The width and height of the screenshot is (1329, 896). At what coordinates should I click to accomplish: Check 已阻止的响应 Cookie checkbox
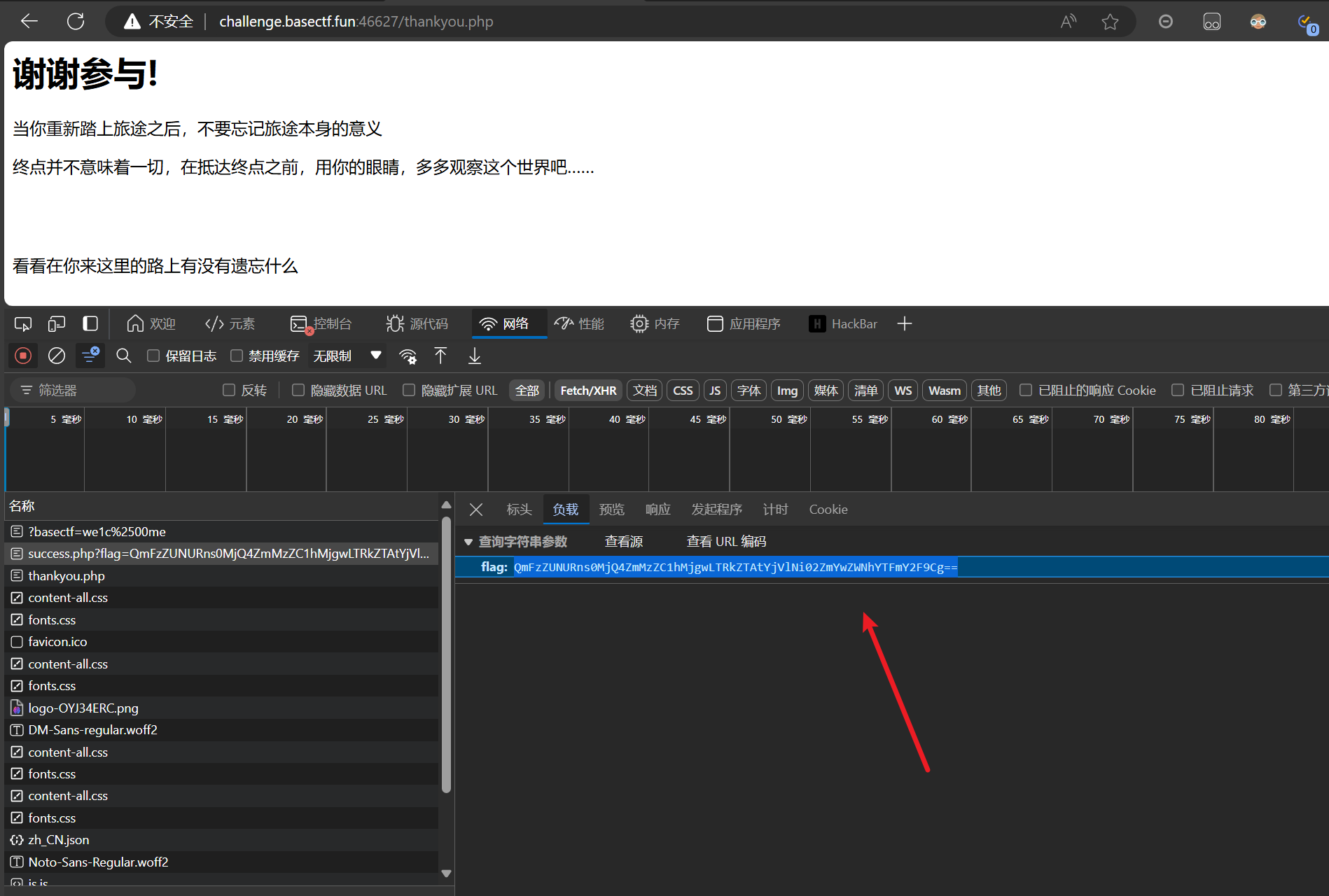pyautogui.click(x=1026, y=390)
